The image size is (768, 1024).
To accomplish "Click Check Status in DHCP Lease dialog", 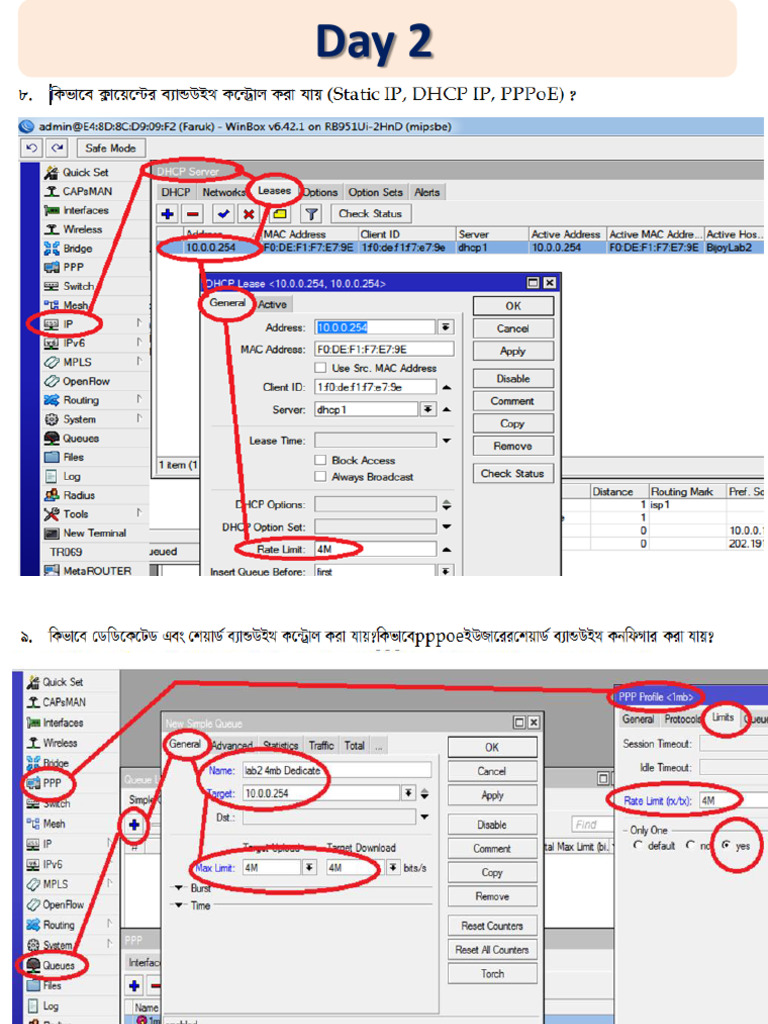I will point(513,473).
